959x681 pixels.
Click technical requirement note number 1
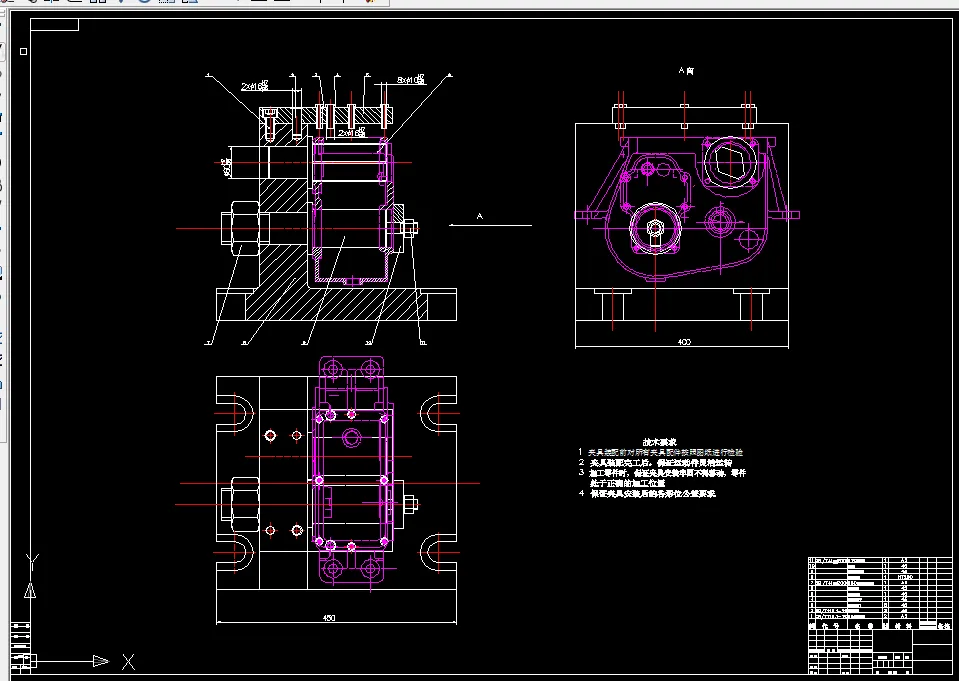(x=661, y=452)
